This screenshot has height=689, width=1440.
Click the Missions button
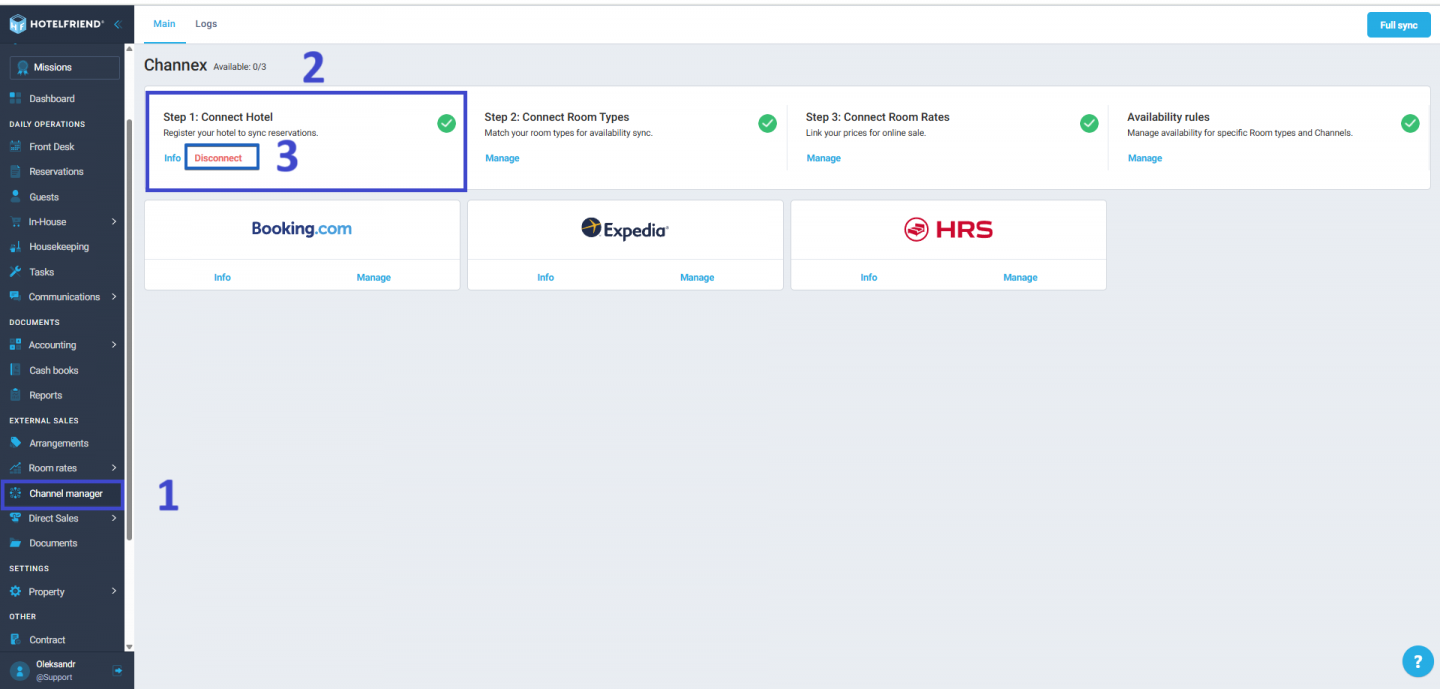coord(65,67)
